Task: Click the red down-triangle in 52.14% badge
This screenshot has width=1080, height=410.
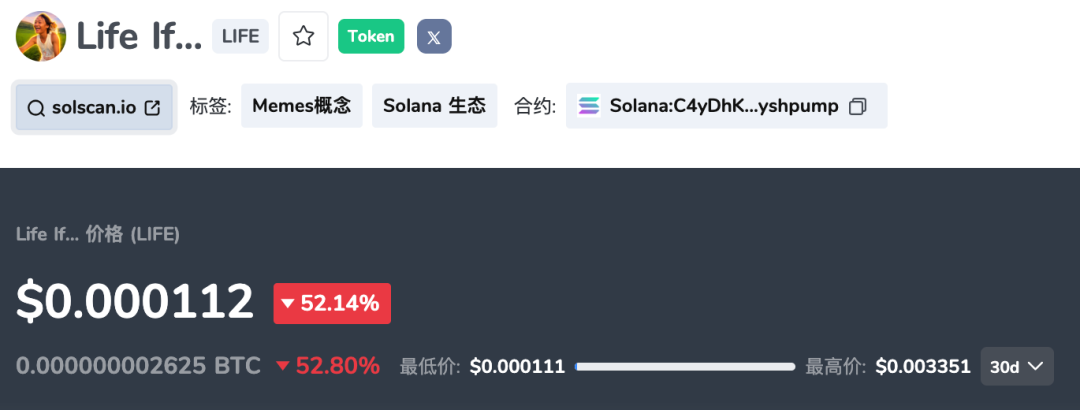Action: [x=288, y=304]
